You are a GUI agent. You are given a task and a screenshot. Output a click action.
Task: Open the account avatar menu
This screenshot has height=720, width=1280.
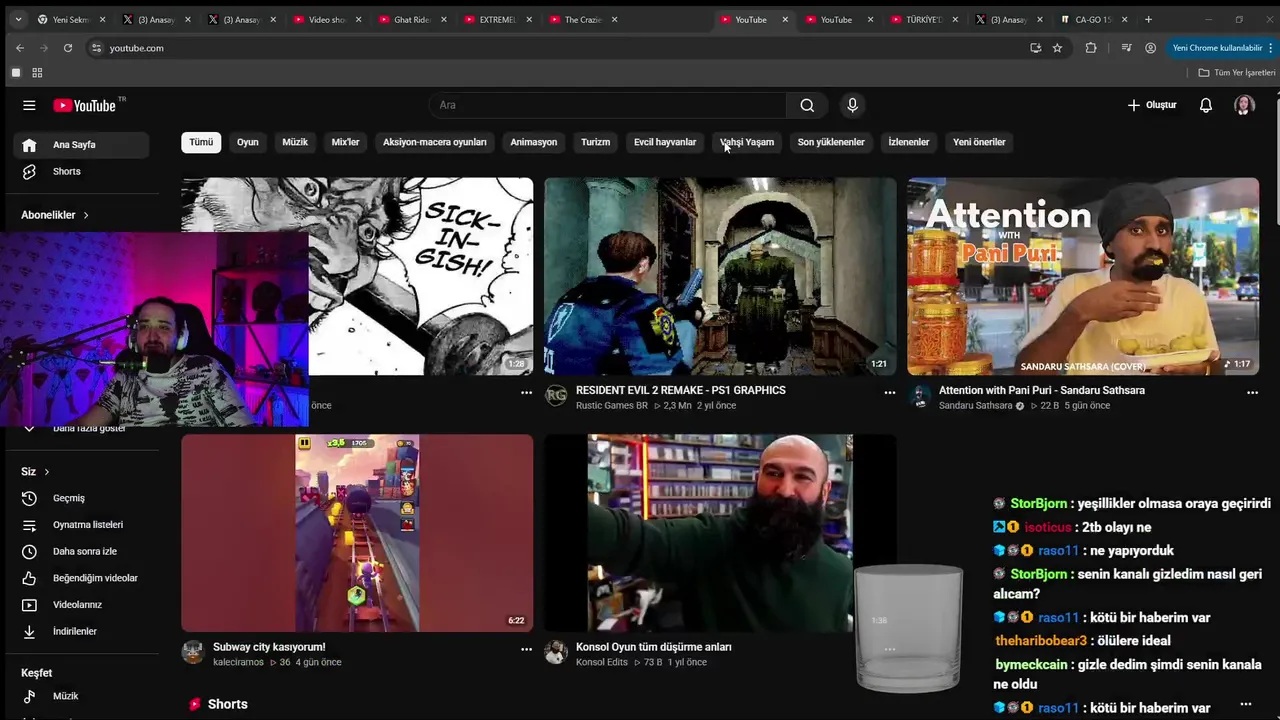point(1244,105)
